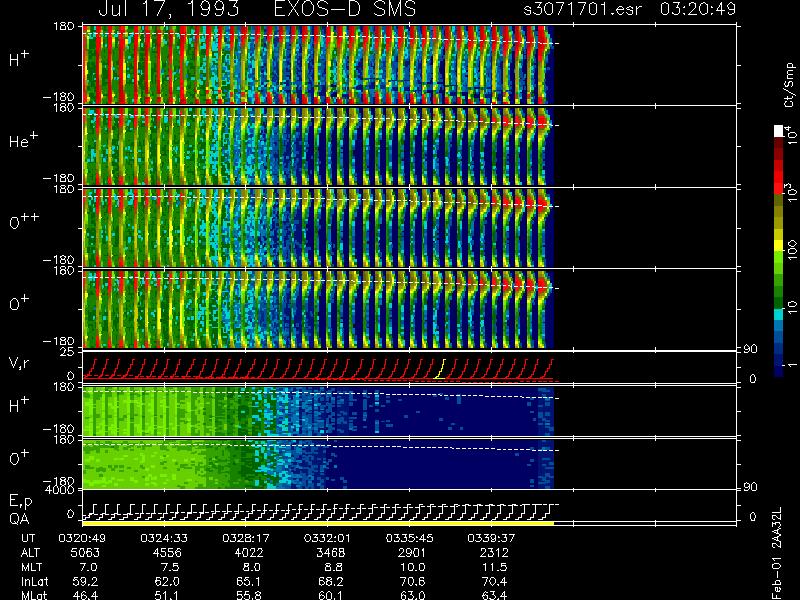
Task: Select the QA row label
Action: tap(19, 518)
